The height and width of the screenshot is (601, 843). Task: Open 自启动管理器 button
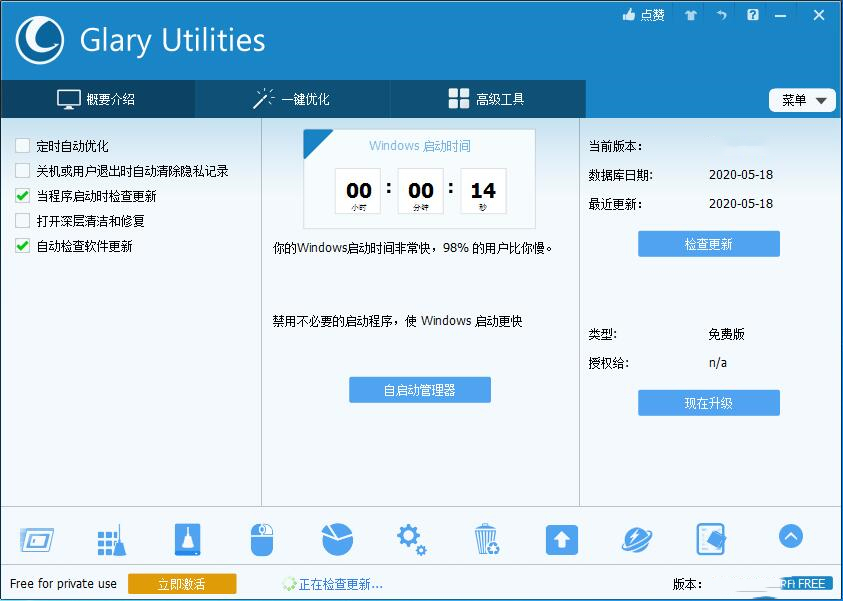pos(420,390)
